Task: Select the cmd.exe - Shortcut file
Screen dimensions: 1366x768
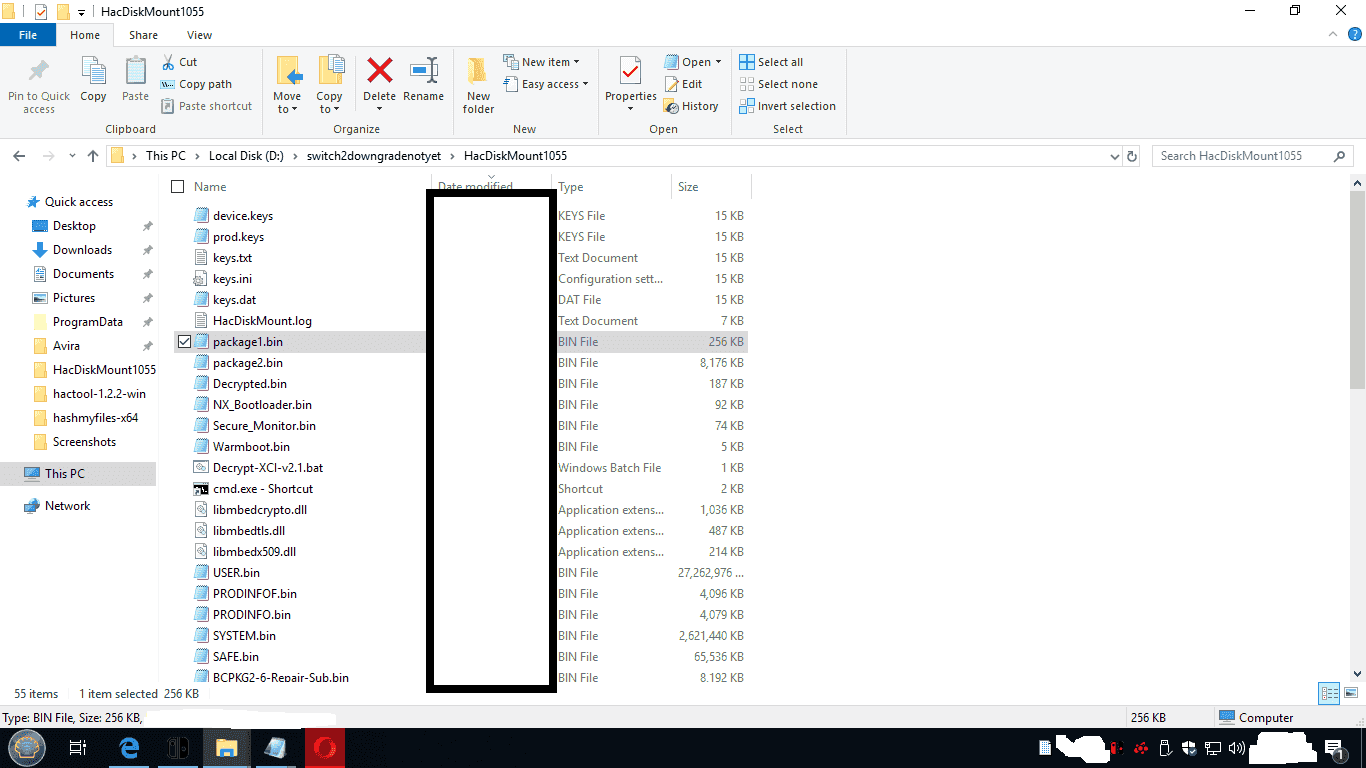Action: tap(263, 489)
